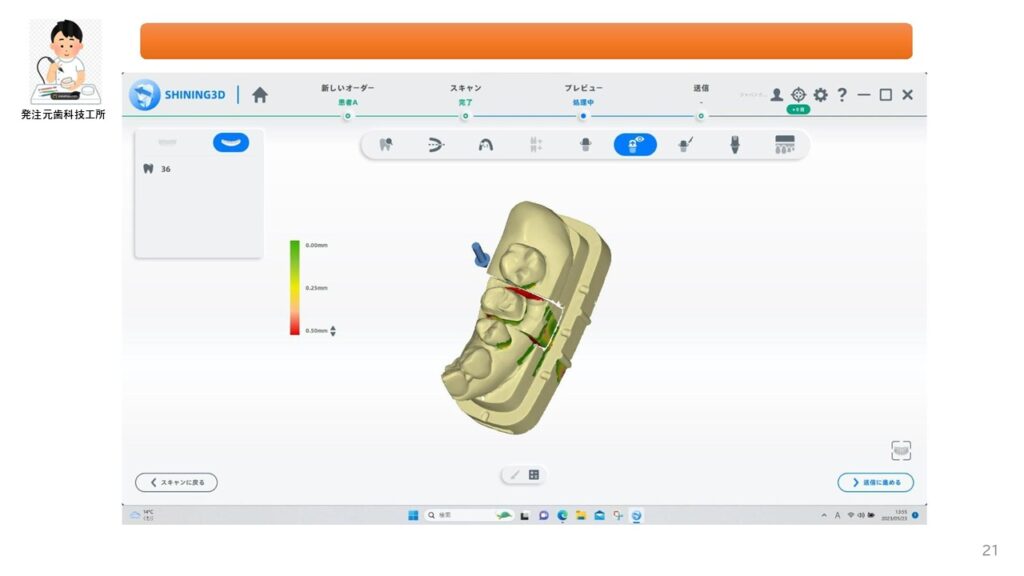The height and width of the screenshot is (576, 1024).
Task: Toggle the grid view button at bottom
Action: (534, 475)
